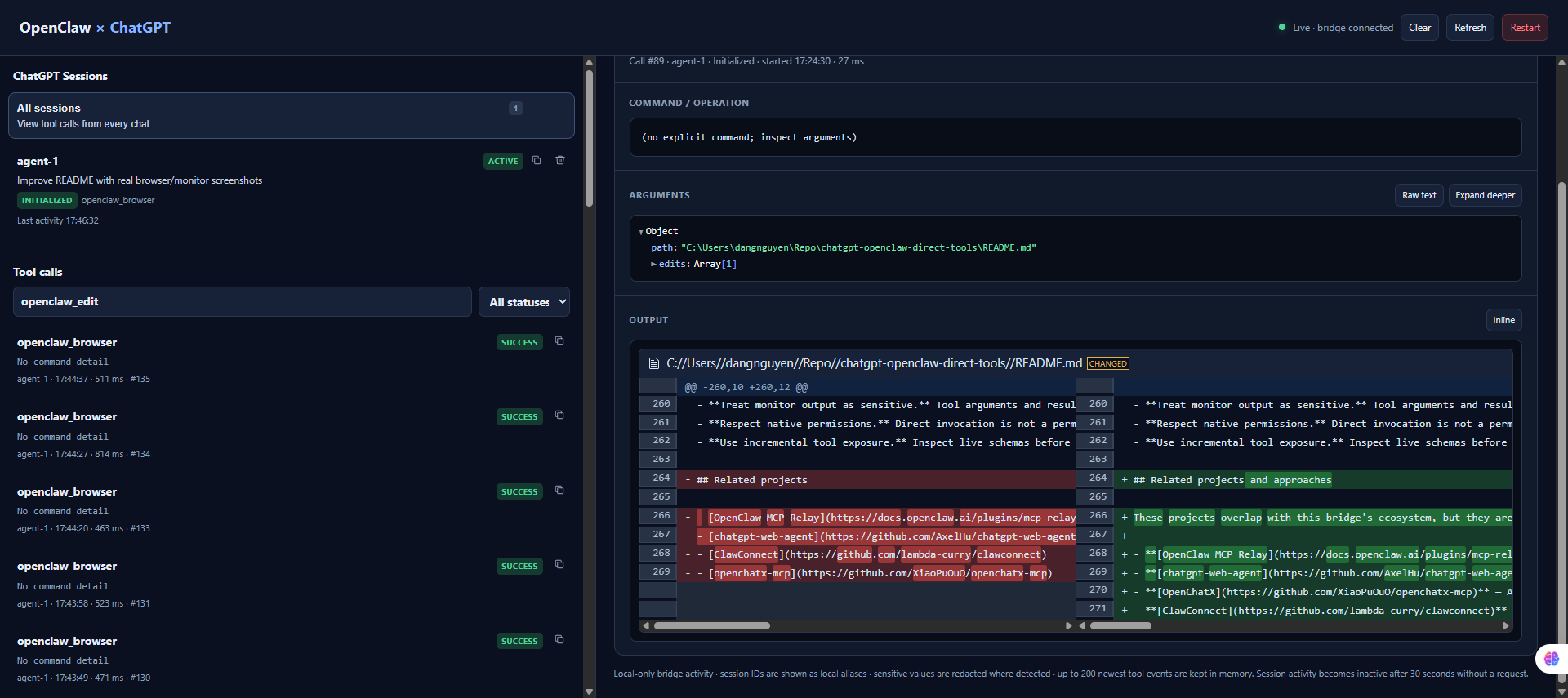
Task: Click SUCCESS badge of call #135
Action: pos(519,342)
